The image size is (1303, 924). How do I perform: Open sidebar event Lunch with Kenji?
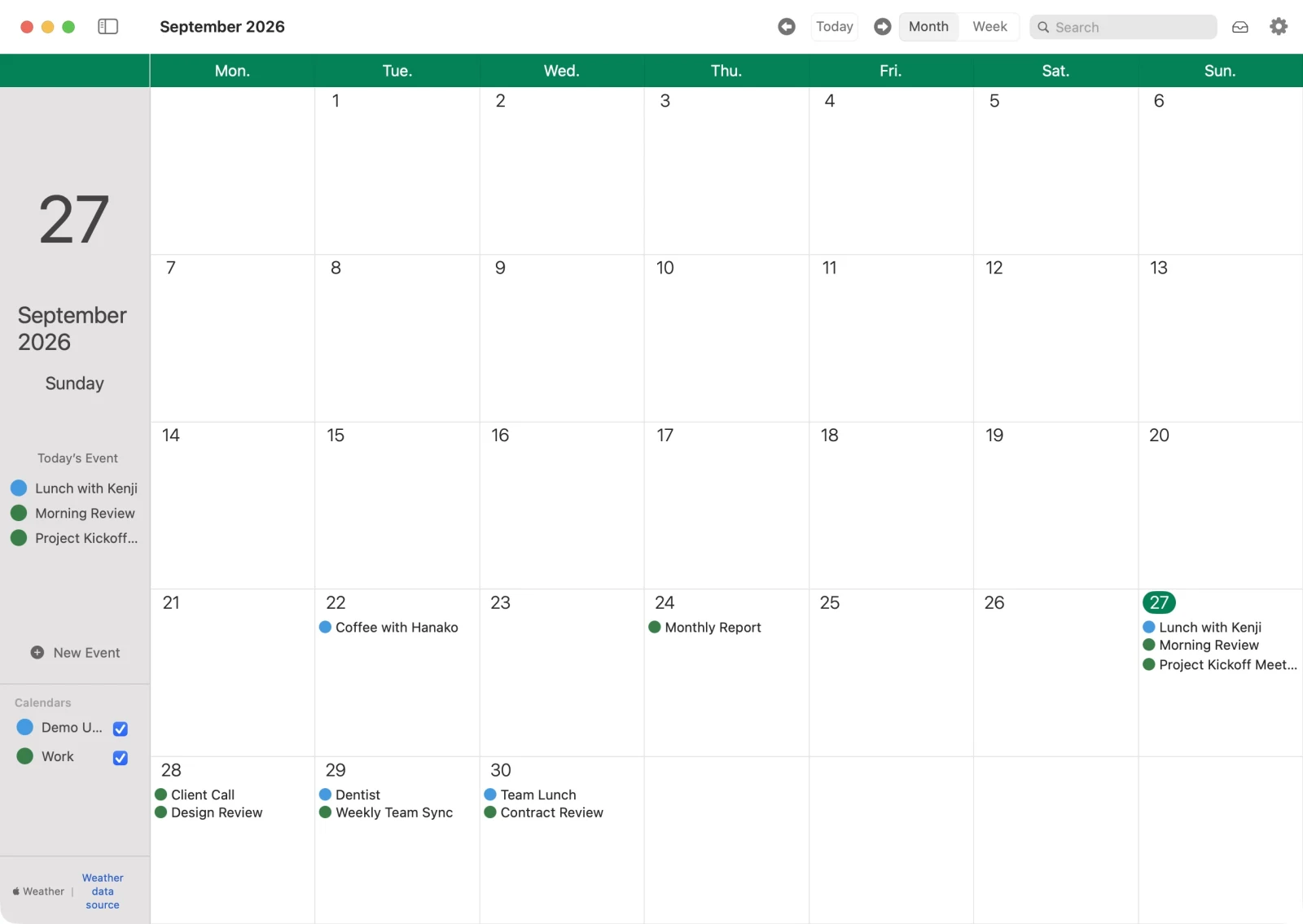pyautogui.click(x=74, y=488)
